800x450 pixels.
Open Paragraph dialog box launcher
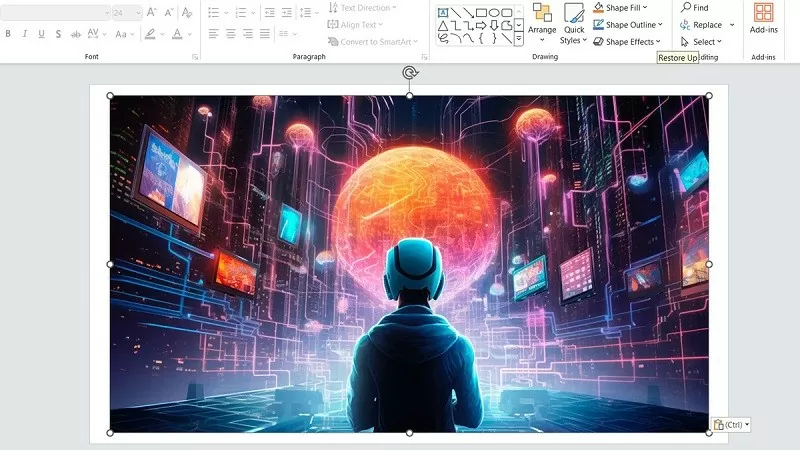(x=424, y=57)
